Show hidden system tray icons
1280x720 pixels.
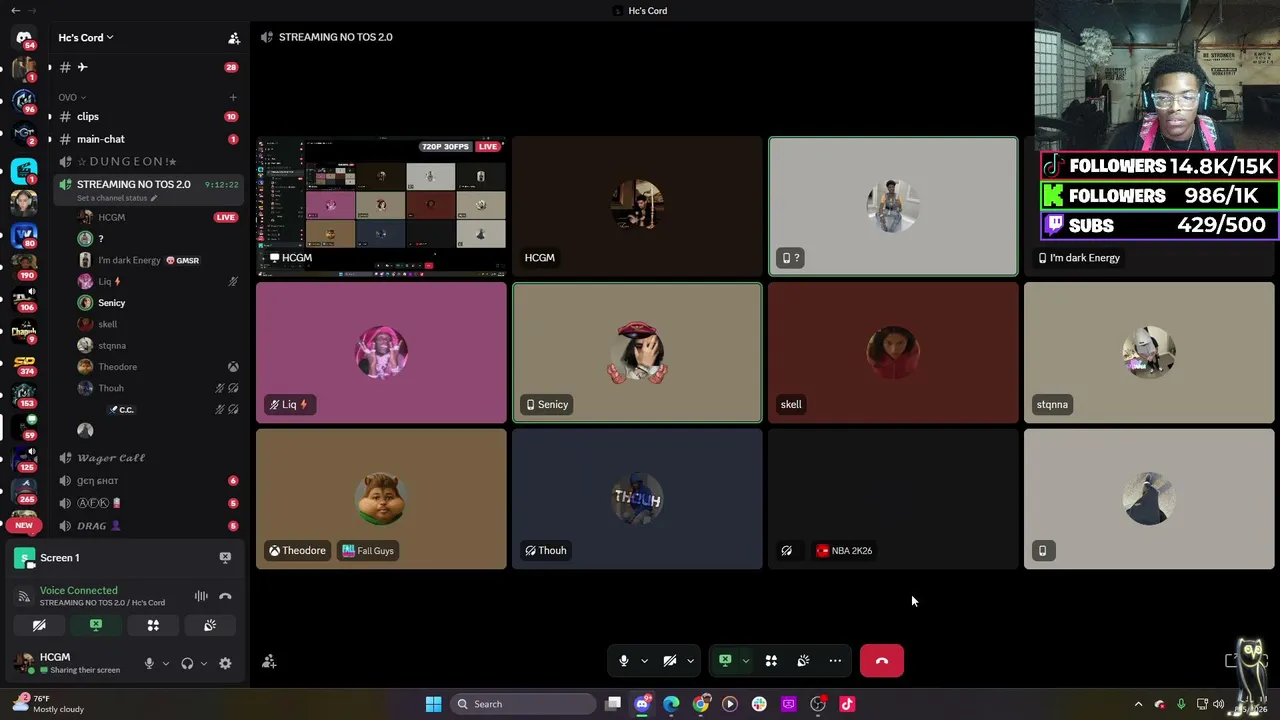1138,704
